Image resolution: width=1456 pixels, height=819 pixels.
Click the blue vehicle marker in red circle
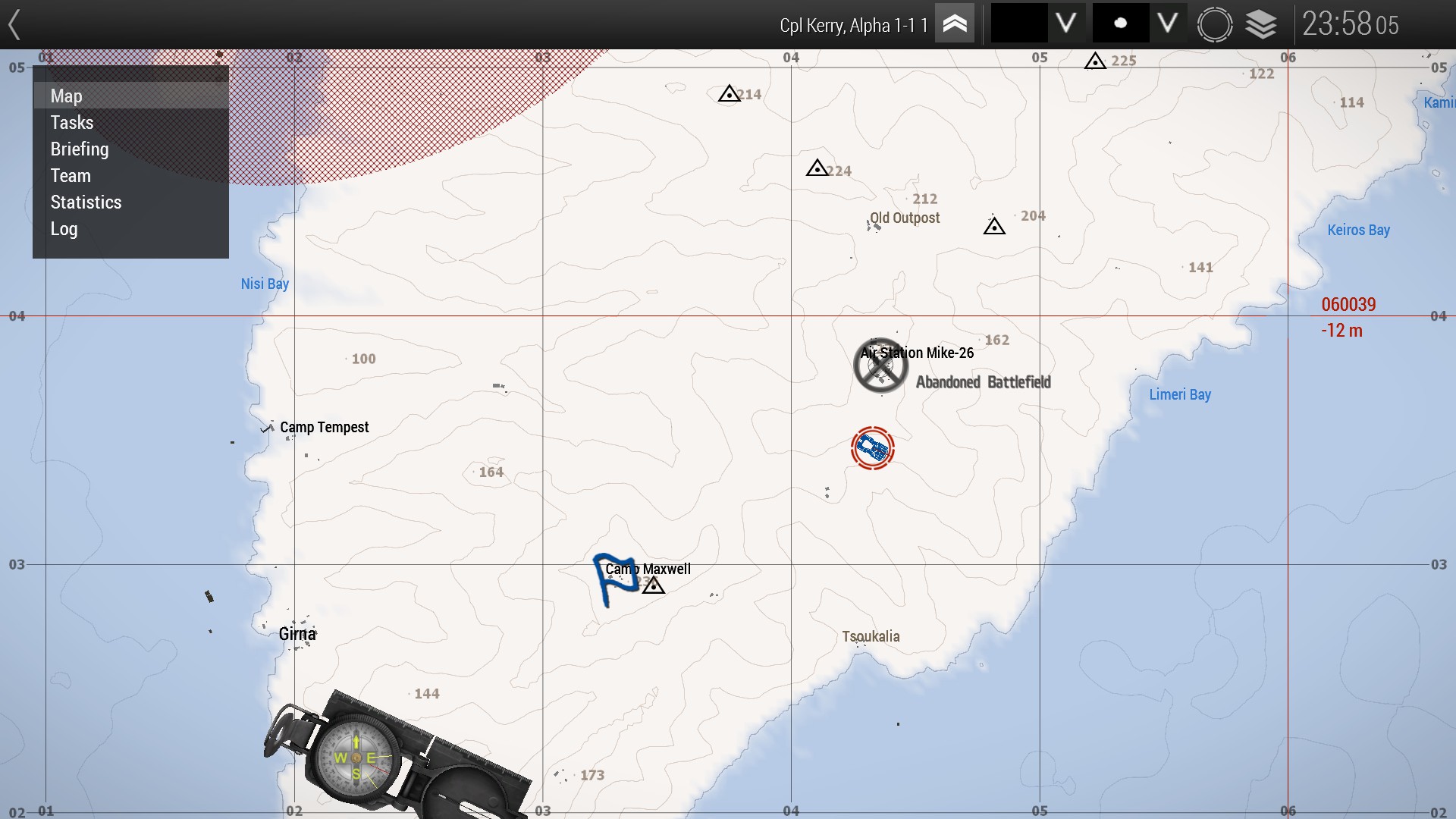(x=873, y=448)
